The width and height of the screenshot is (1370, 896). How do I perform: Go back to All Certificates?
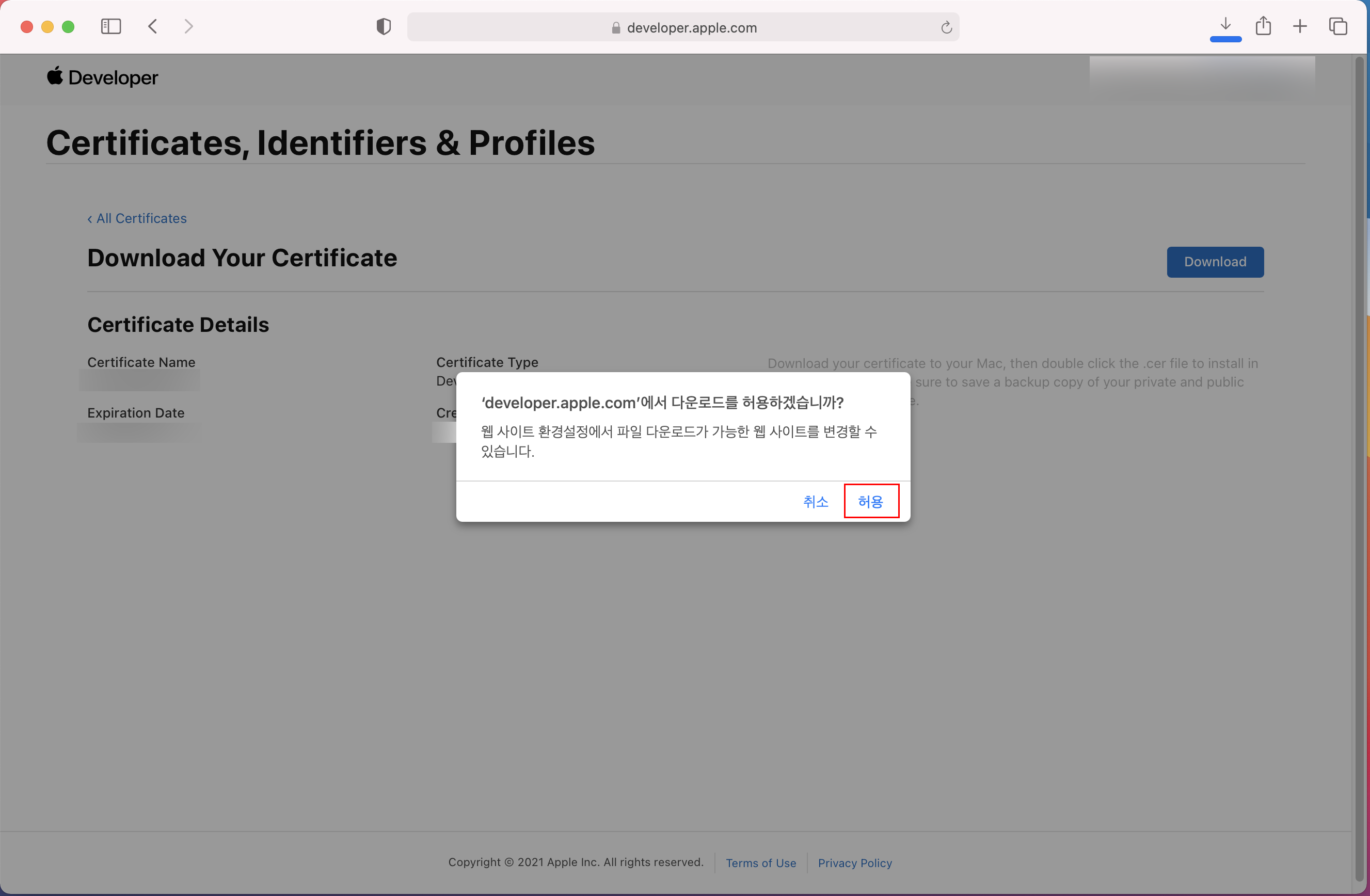pyautogui.click(x=136, y=218)
